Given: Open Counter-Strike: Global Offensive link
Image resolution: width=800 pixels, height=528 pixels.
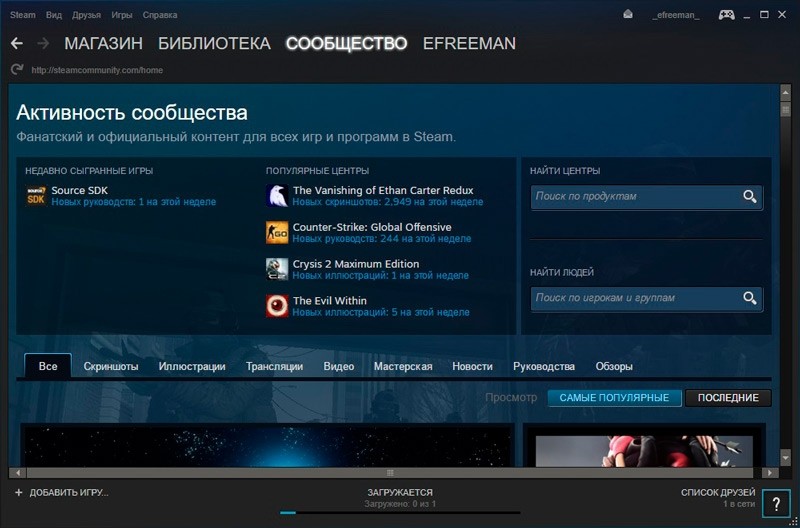Looking at the screenshot, I should coord(372,227).
